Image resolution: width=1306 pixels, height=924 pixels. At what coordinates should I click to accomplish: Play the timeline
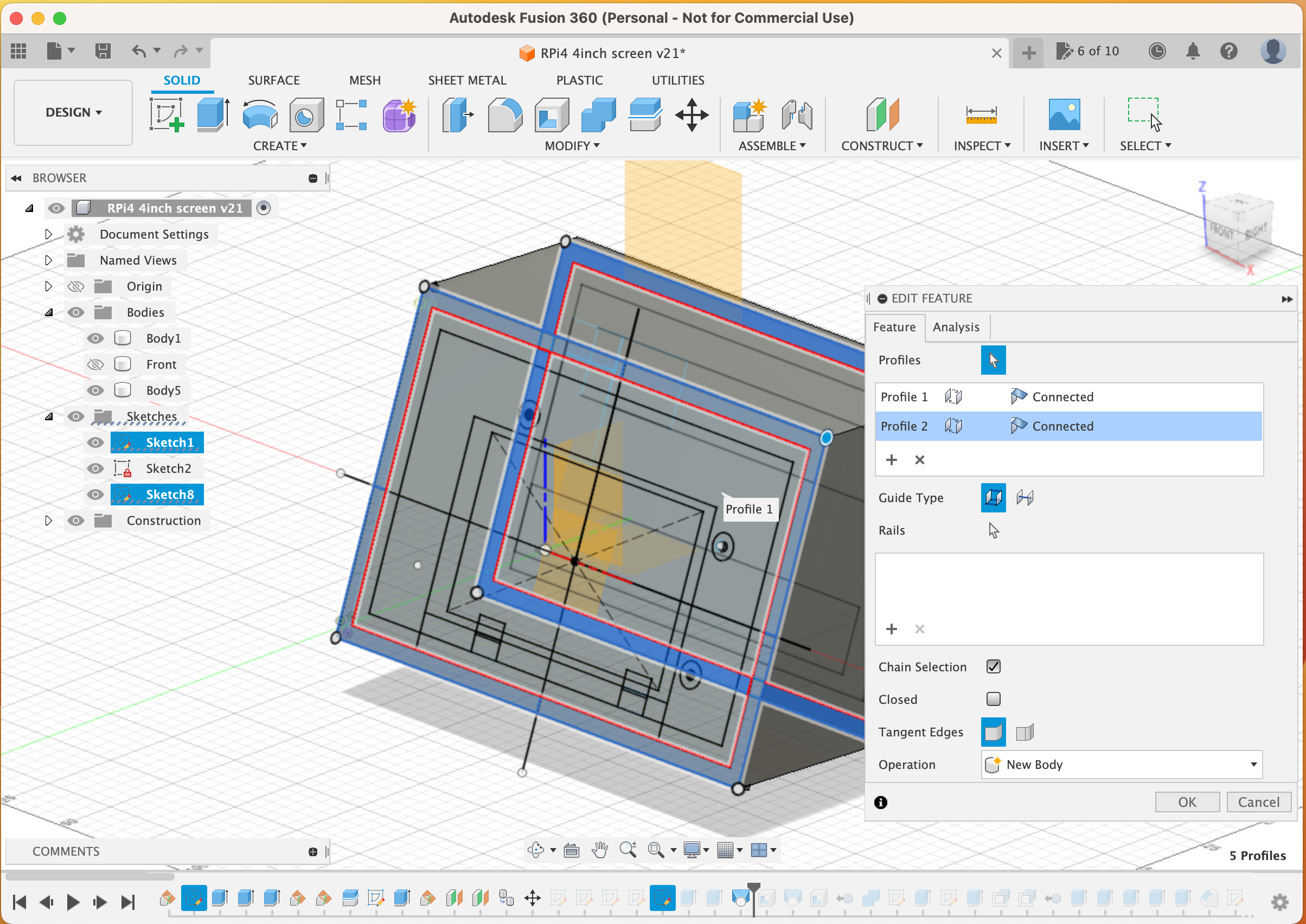pyautogui.click(x=73, y=902)
